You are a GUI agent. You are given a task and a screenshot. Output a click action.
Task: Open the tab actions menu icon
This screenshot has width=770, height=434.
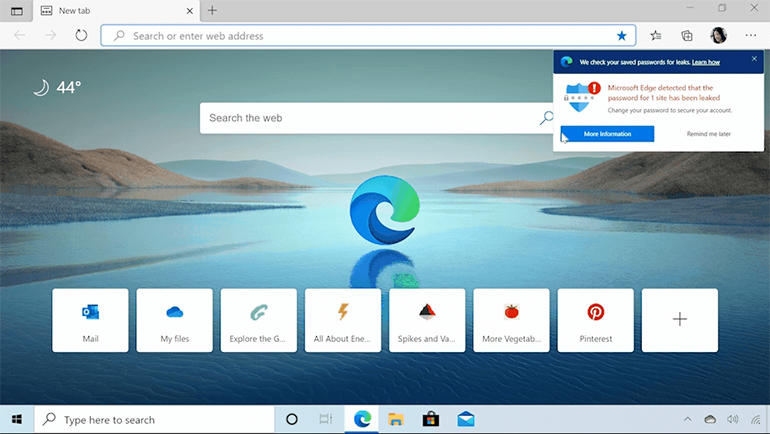(16, 10)
